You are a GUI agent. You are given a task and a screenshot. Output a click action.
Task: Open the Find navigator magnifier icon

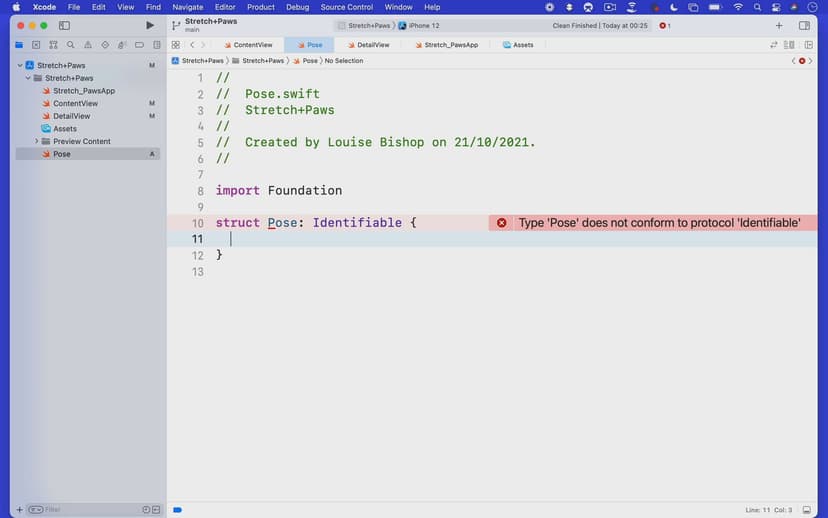click(x=70, y=45)
